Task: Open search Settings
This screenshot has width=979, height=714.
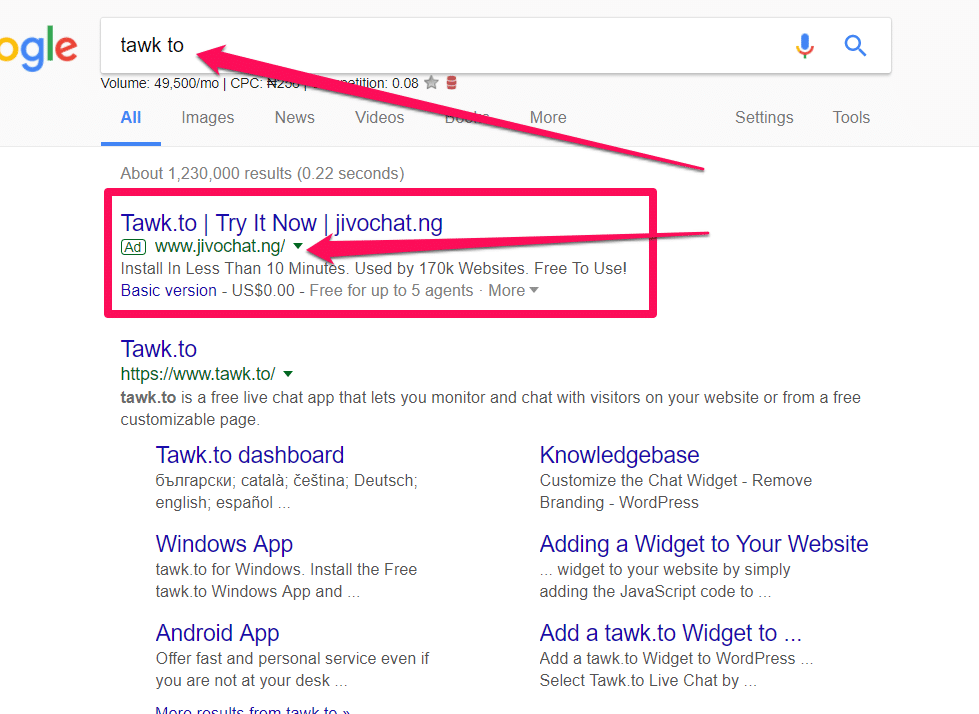Action: pyautogui.click(x=764, y=117)
